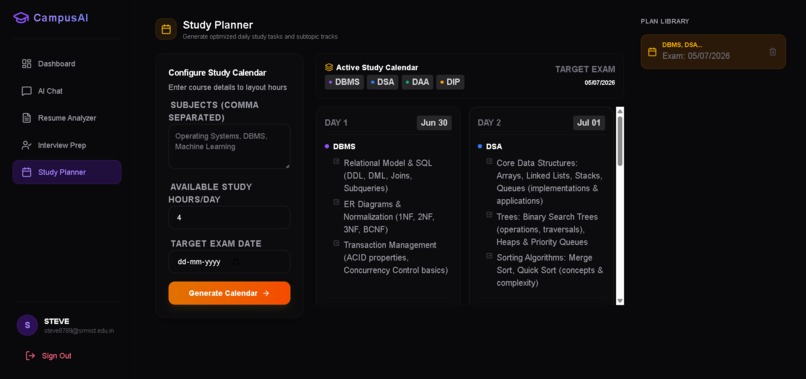806x379 pixels.
Task: Click the target exam date 05/07/2026
Action: (x=599, y=83)
